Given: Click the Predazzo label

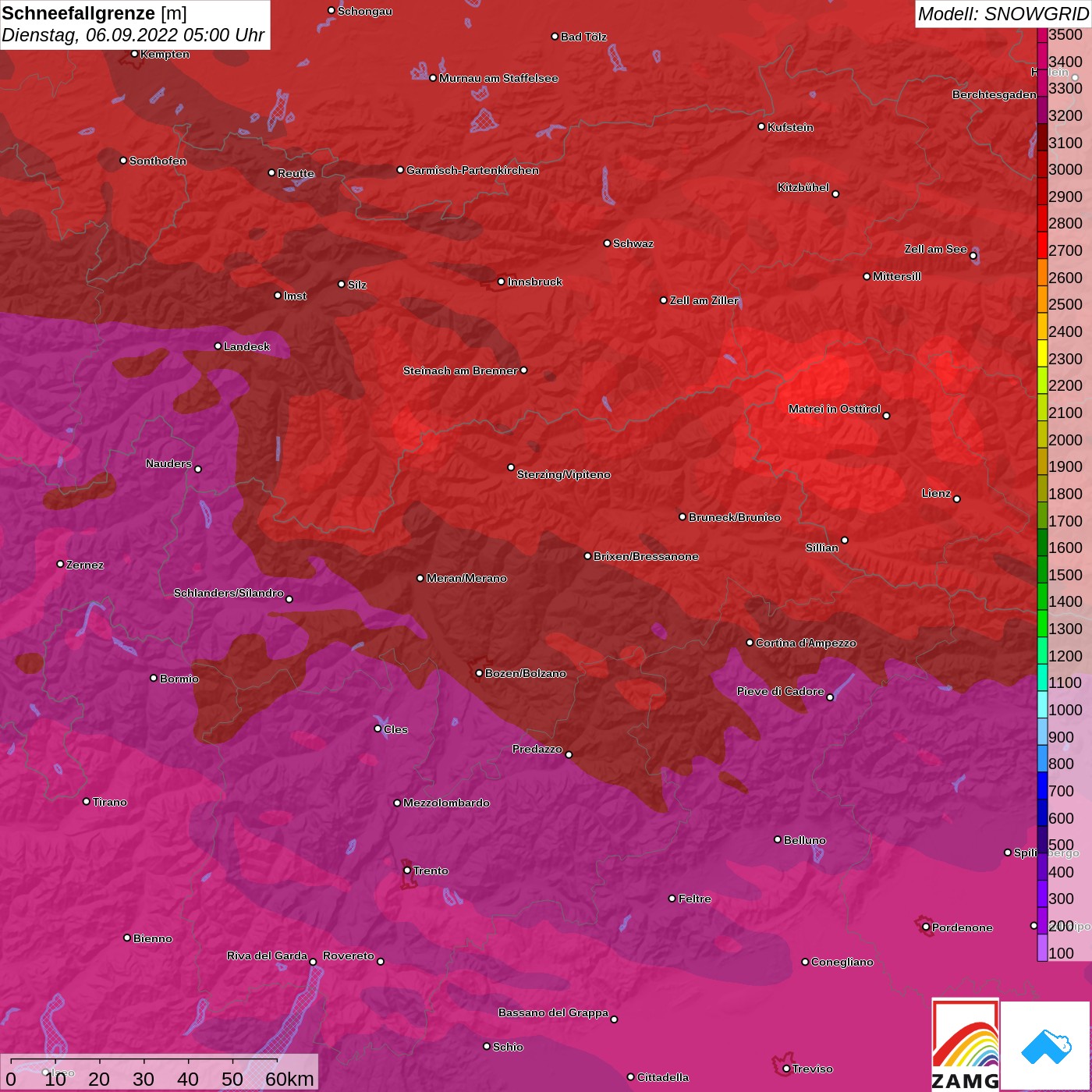Looking at the screenshot, I should click(537, 749).
